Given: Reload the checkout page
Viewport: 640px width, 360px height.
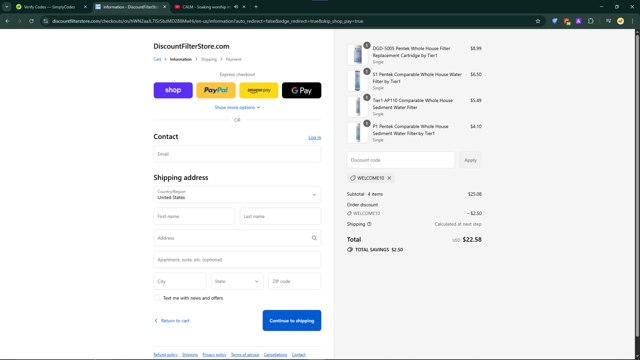Looking at the screenshot, I should point(31,21).
